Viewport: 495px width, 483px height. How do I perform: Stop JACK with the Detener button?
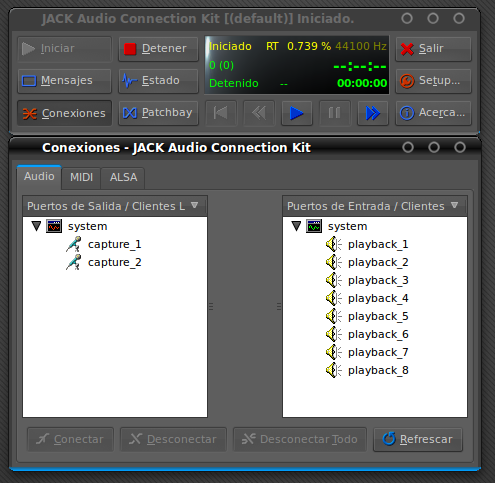(x=158, y=49)
